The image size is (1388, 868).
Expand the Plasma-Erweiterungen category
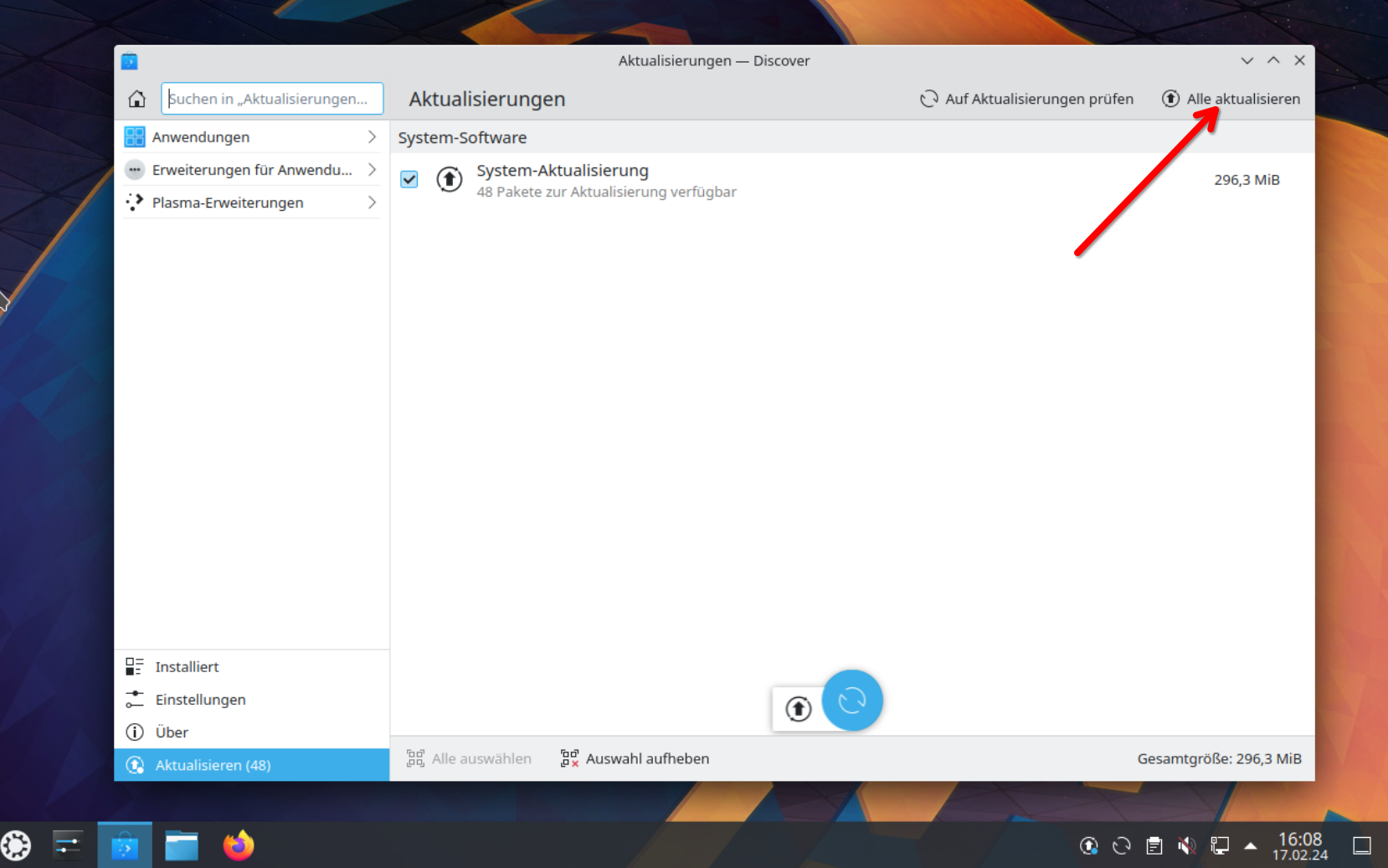[x=251, y=203]
